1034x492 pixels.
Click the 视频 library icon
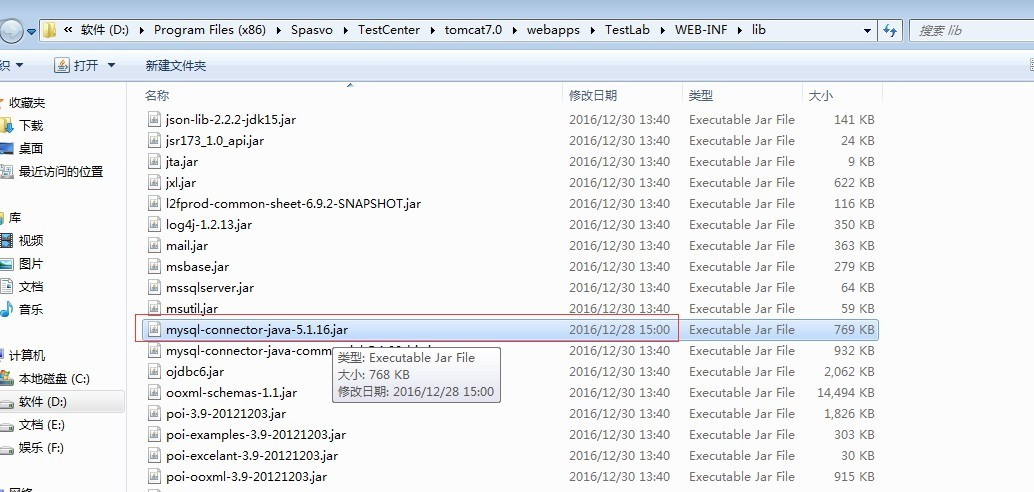pos(6,241)
